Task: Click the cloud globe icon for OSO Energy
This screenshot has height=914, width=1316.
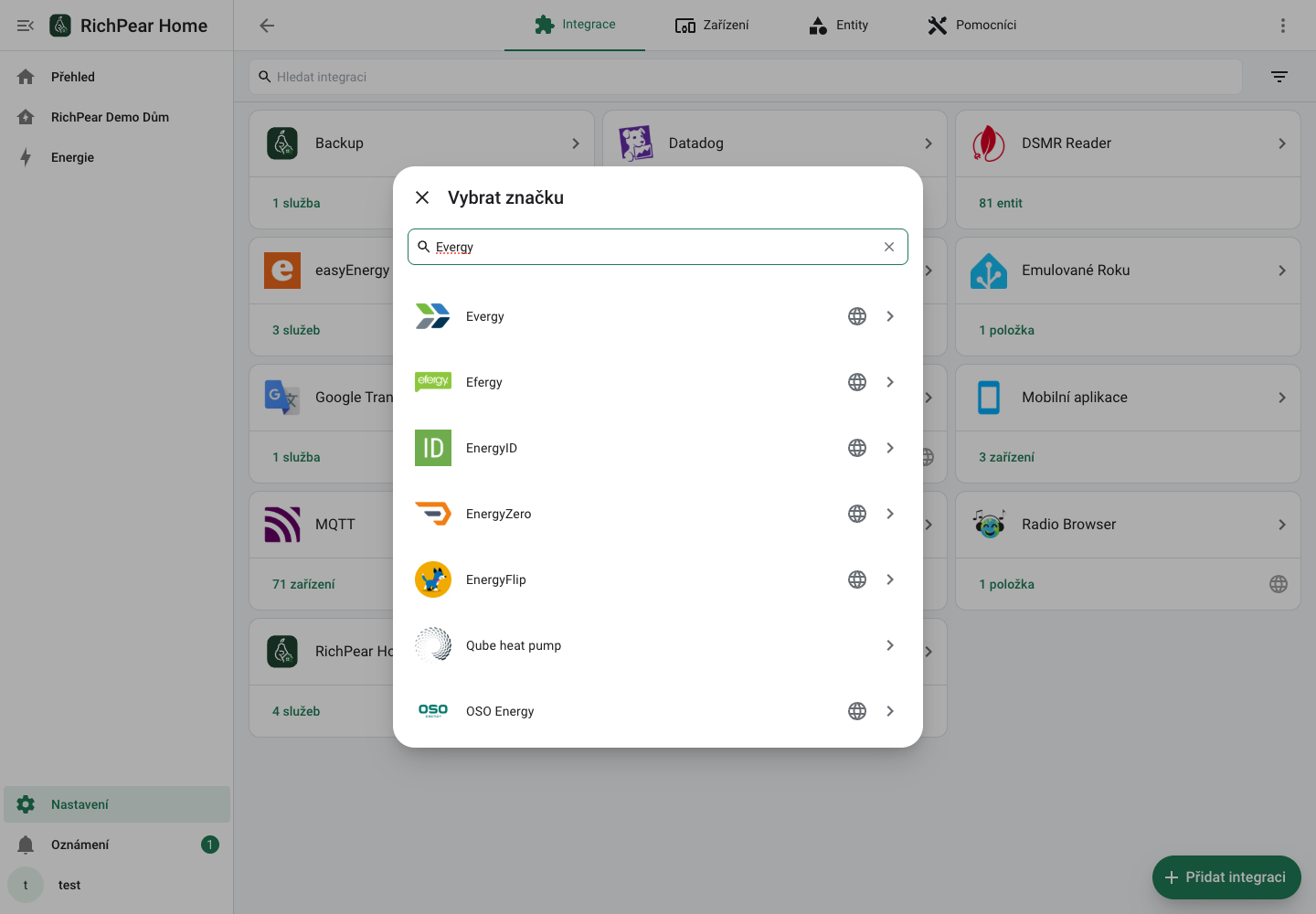Action: (857, 711)
